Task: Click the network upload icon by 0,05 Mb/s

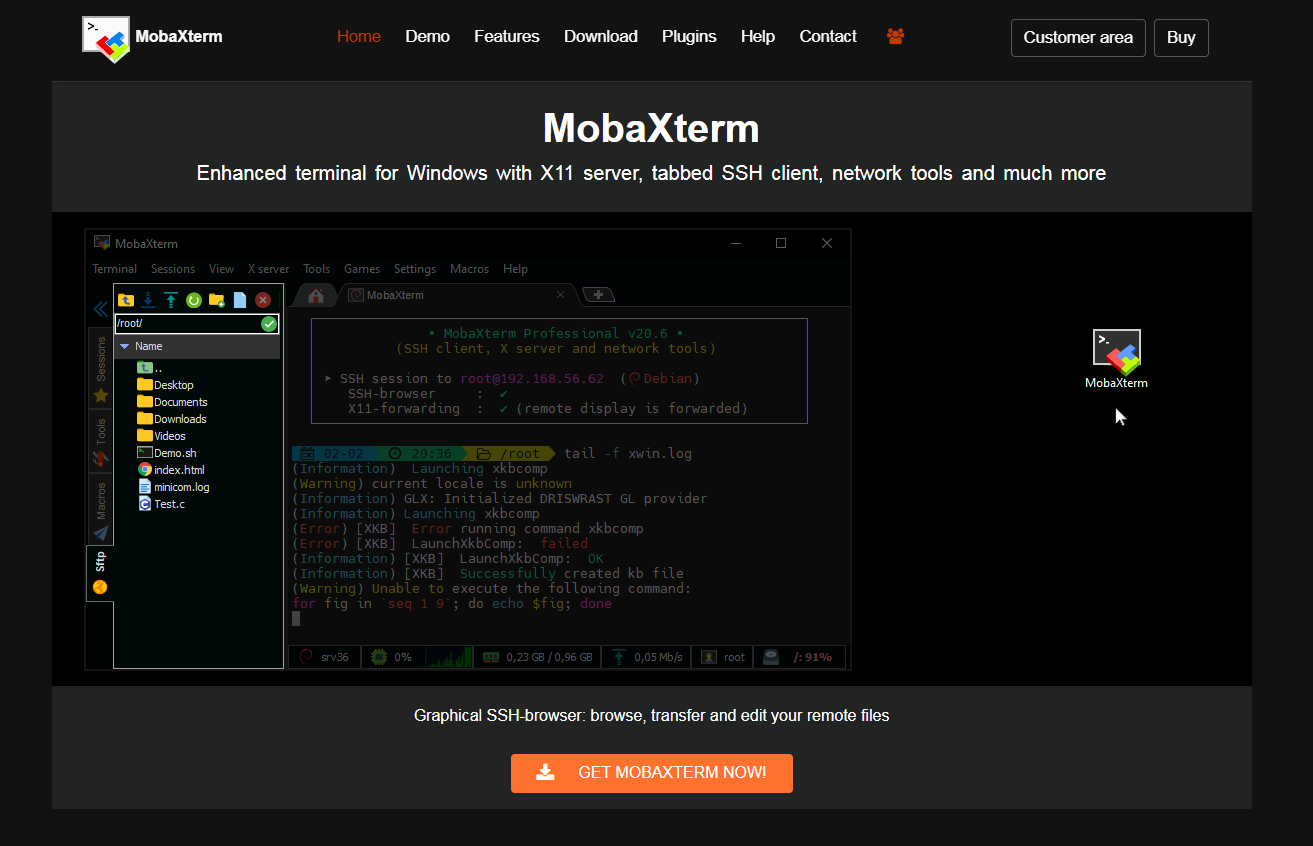Action: (x=619, y=657)
